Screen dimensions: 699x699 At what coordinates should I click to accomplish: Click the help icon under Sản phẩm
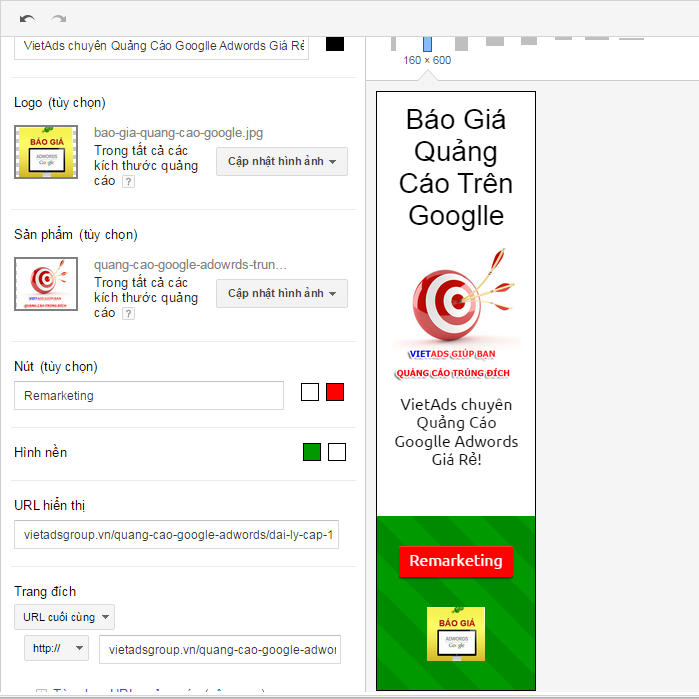coord(128,314)
